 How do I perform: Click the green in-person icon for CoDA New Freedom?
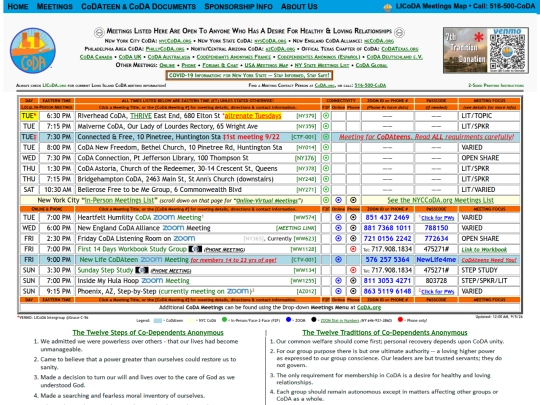pyautogui.click(x=326, y=147)
